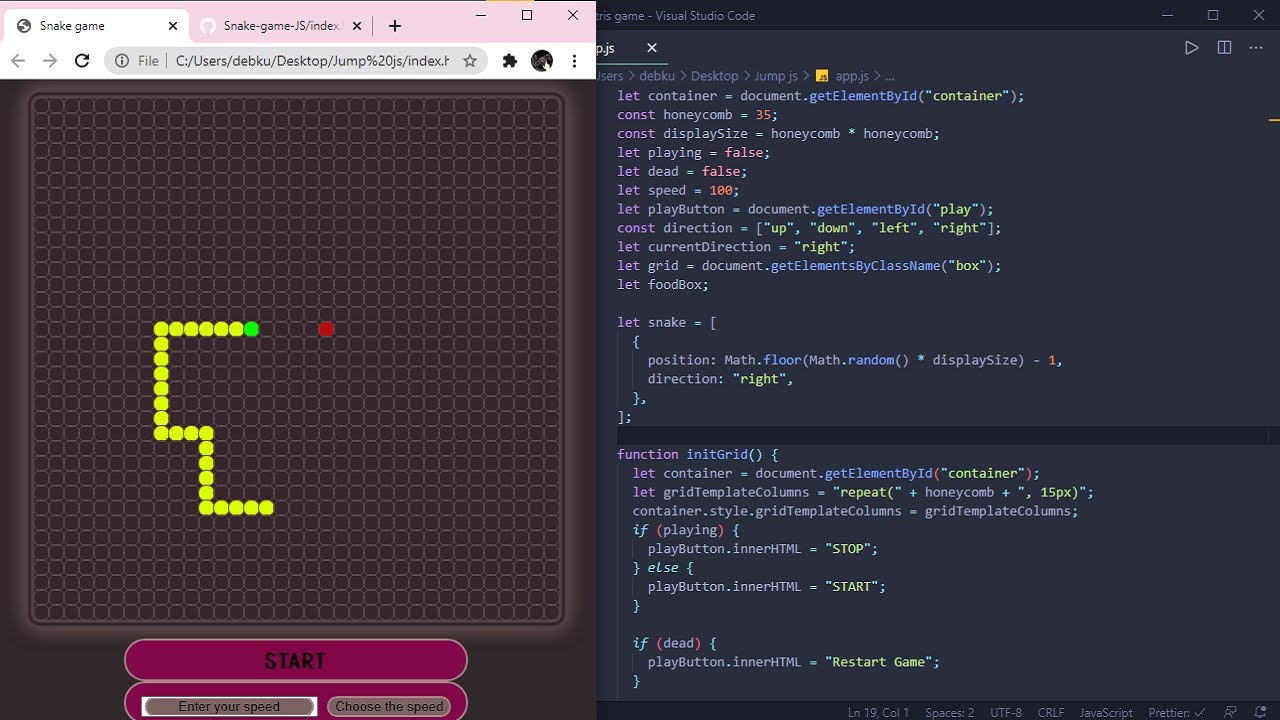This screenshot has width=1280, height=720.
Task: Change language mode from JavaScript
Action: (1105, 712)
